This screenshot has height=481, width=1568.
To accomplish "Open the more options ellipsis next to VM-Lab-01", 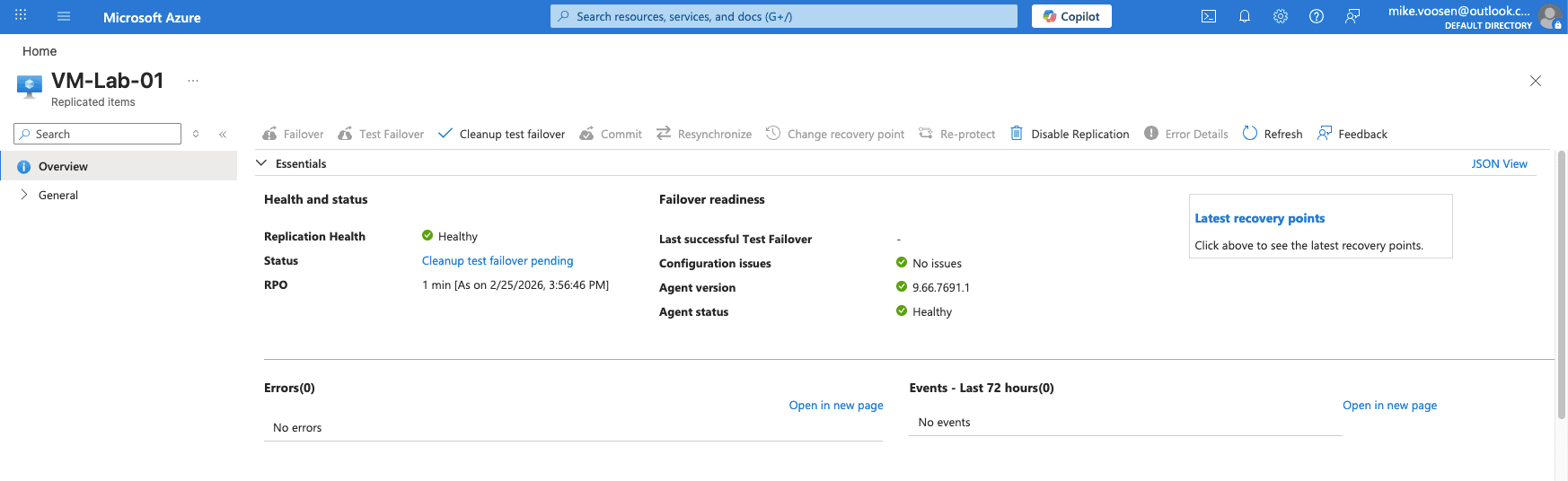I will (x=193, y=81).
